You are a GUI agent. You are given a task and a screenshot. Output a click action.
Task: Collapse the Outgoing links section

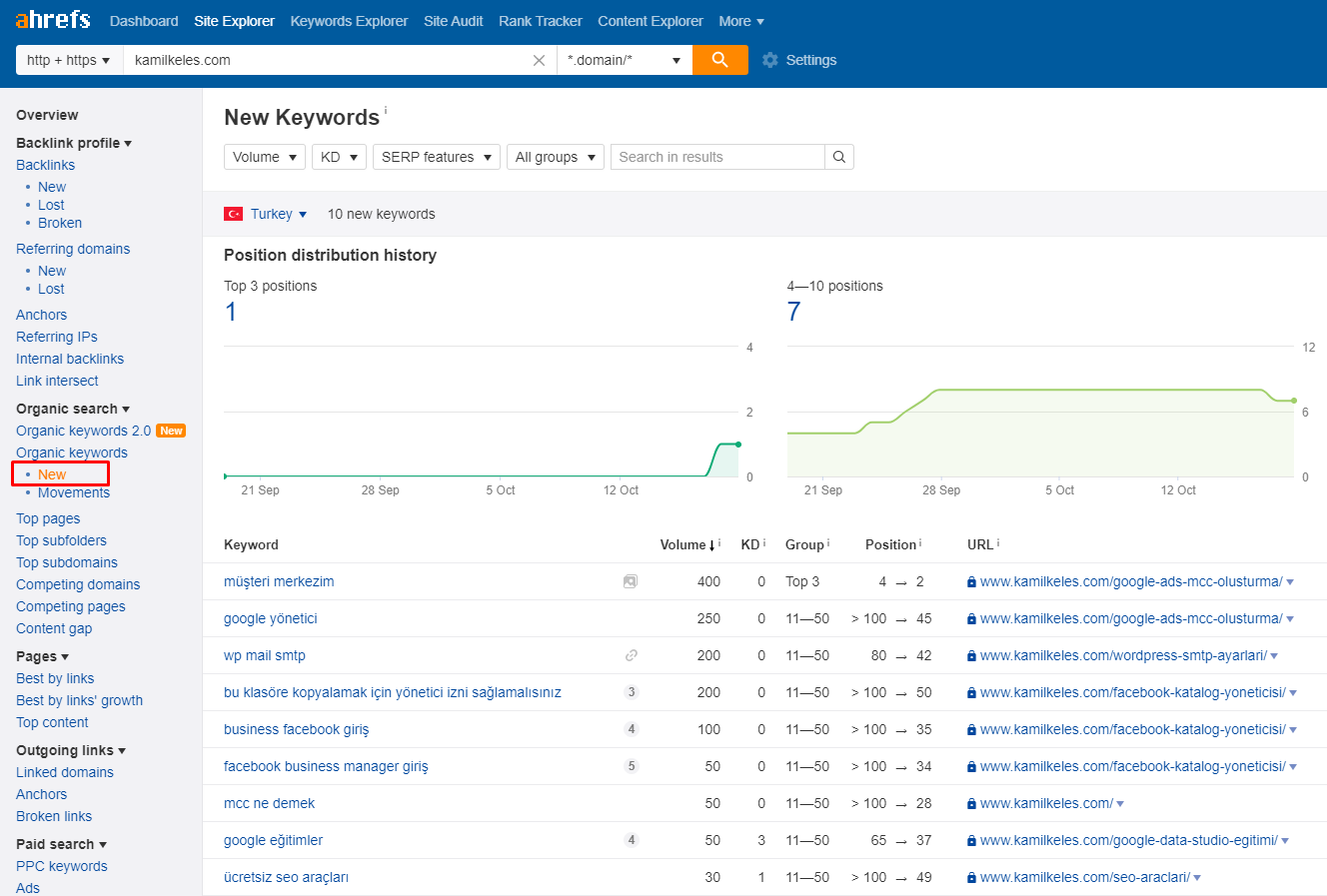pyautogui.click(x=71, y=750)
